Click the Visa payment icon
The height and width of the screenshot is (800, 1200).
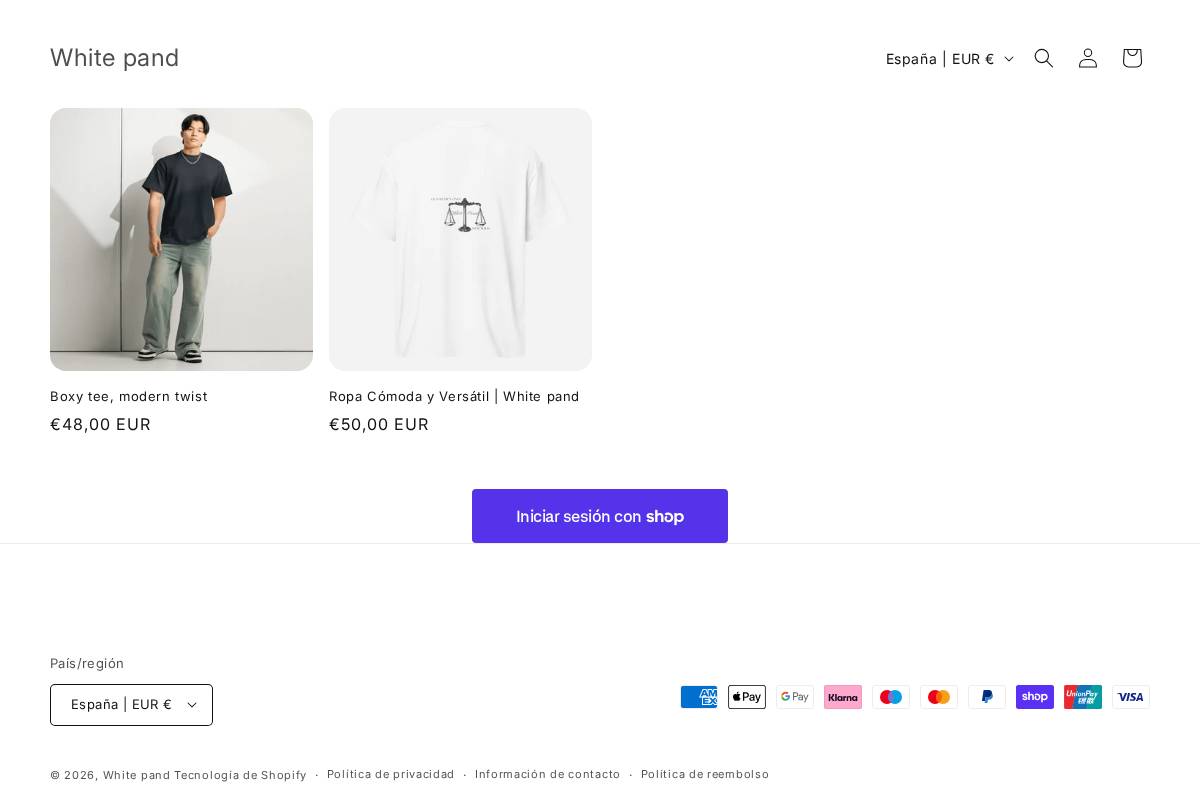[1131, 697]
